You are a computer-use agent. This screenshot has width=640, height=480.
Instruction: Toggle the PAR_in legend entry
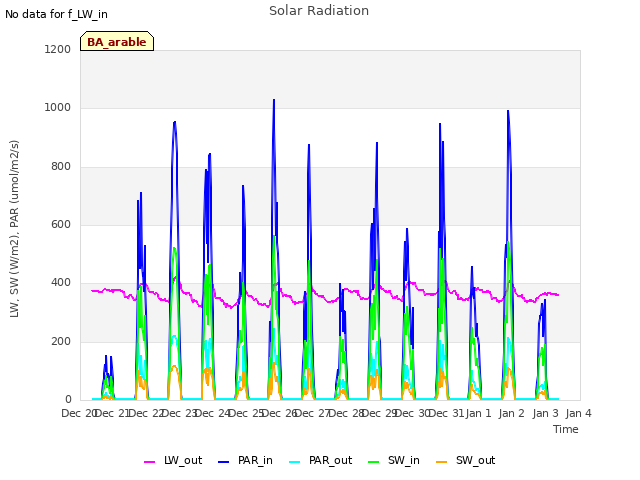245,460
